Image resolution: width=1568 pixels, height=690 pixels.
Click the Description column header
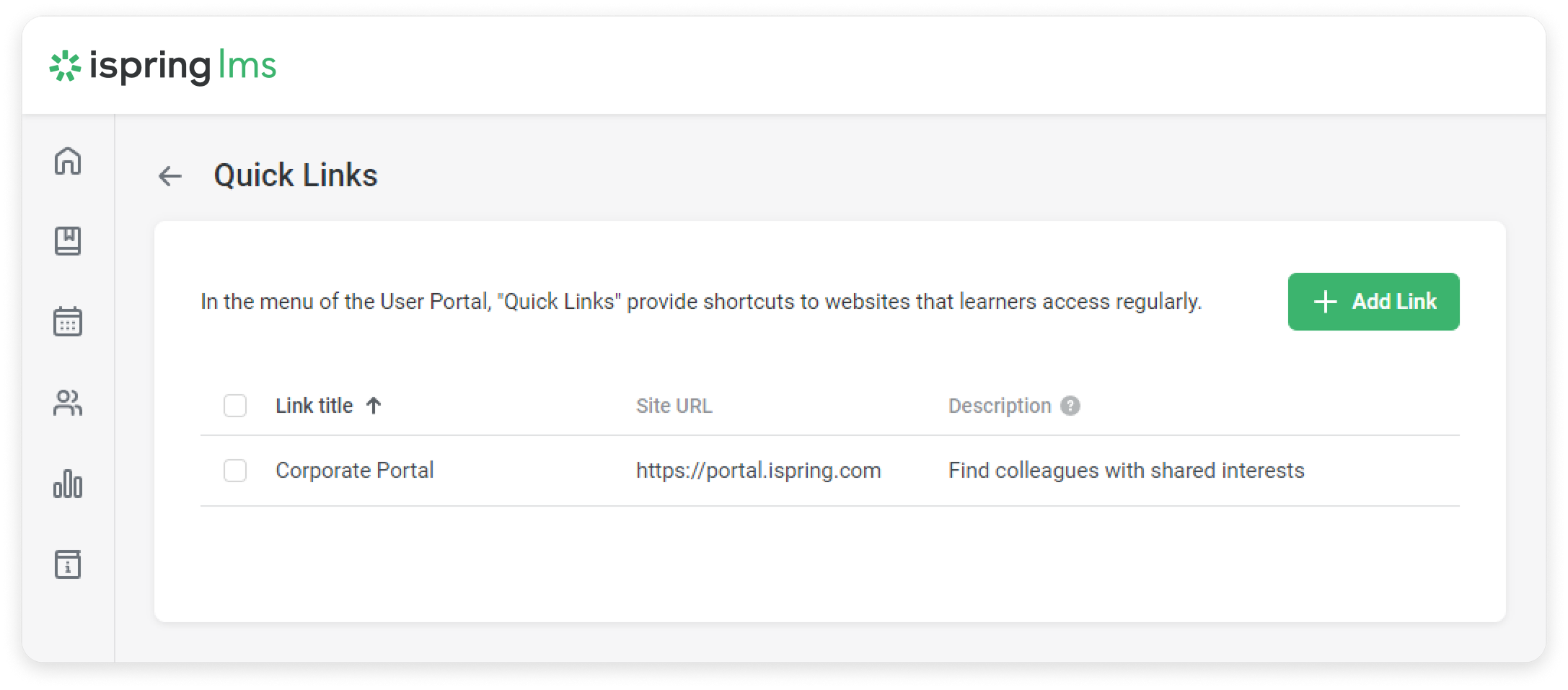tap(1000, 406)
